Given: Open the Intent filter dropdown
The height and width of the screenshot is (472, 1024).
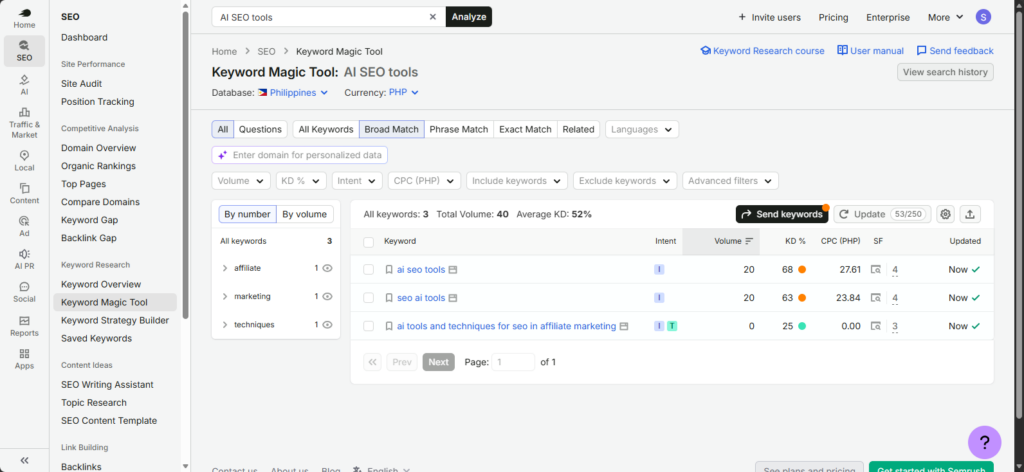Looking at the screenshot, I should point(357,181).
